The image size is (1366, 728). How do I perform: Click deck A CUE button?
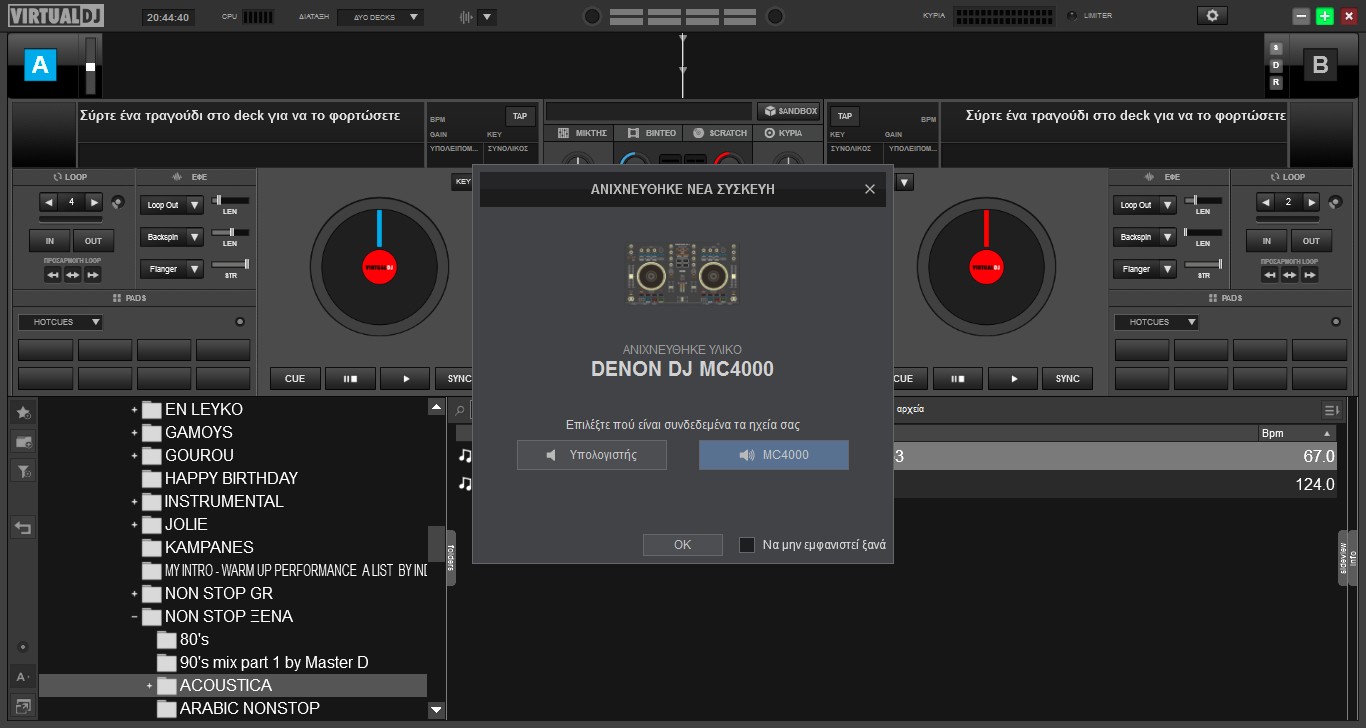[296, 379]
